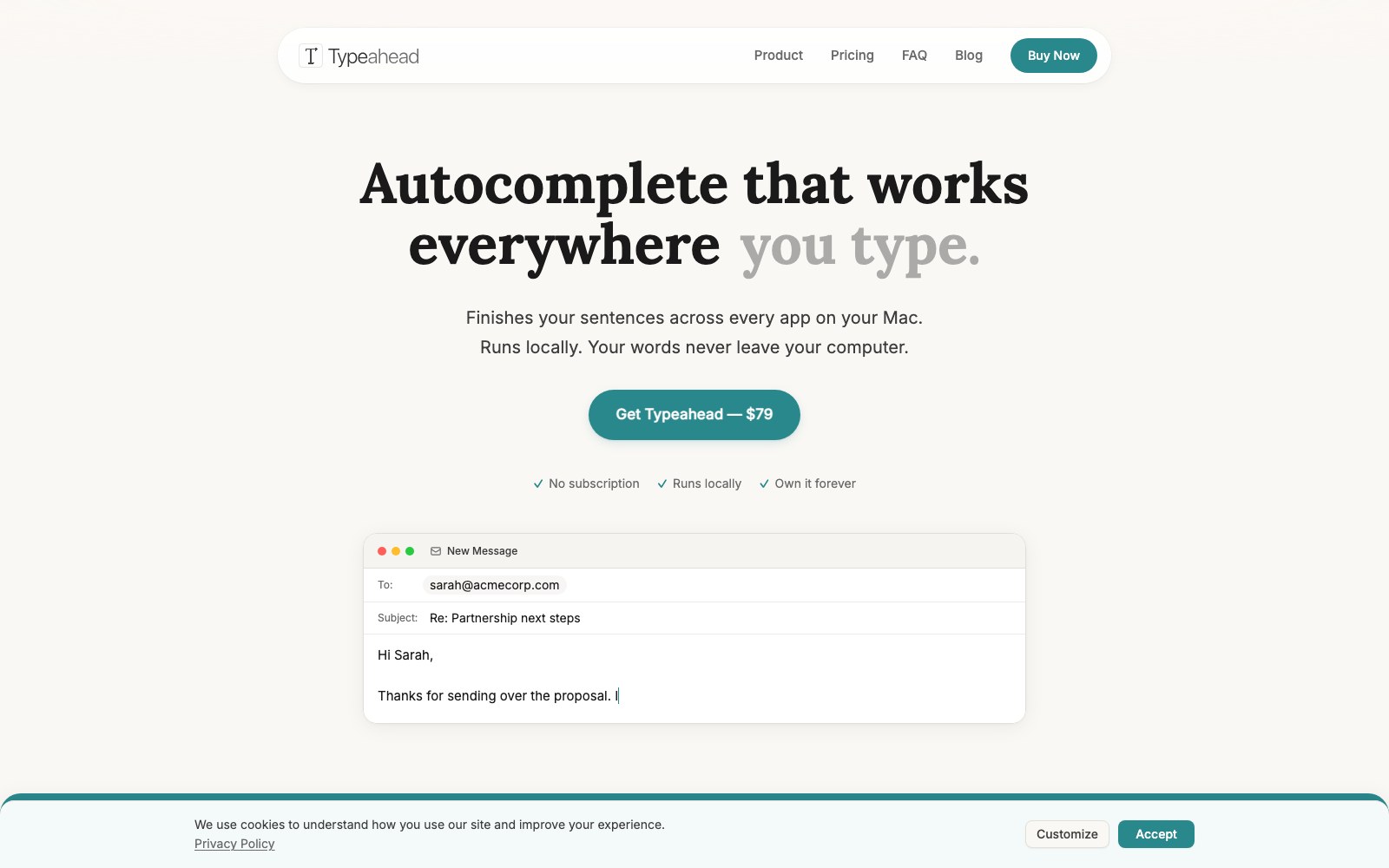Viewport: 1389px width, 868px height.
Task: Click the checkmark beside No subscription
Action: pyautogui.click(x=538, y=484)
